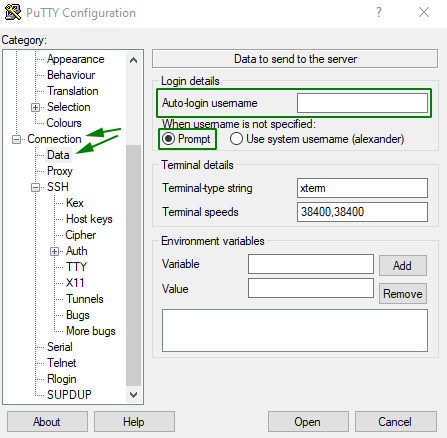Expand the Auth tree node

click(54, 251)
